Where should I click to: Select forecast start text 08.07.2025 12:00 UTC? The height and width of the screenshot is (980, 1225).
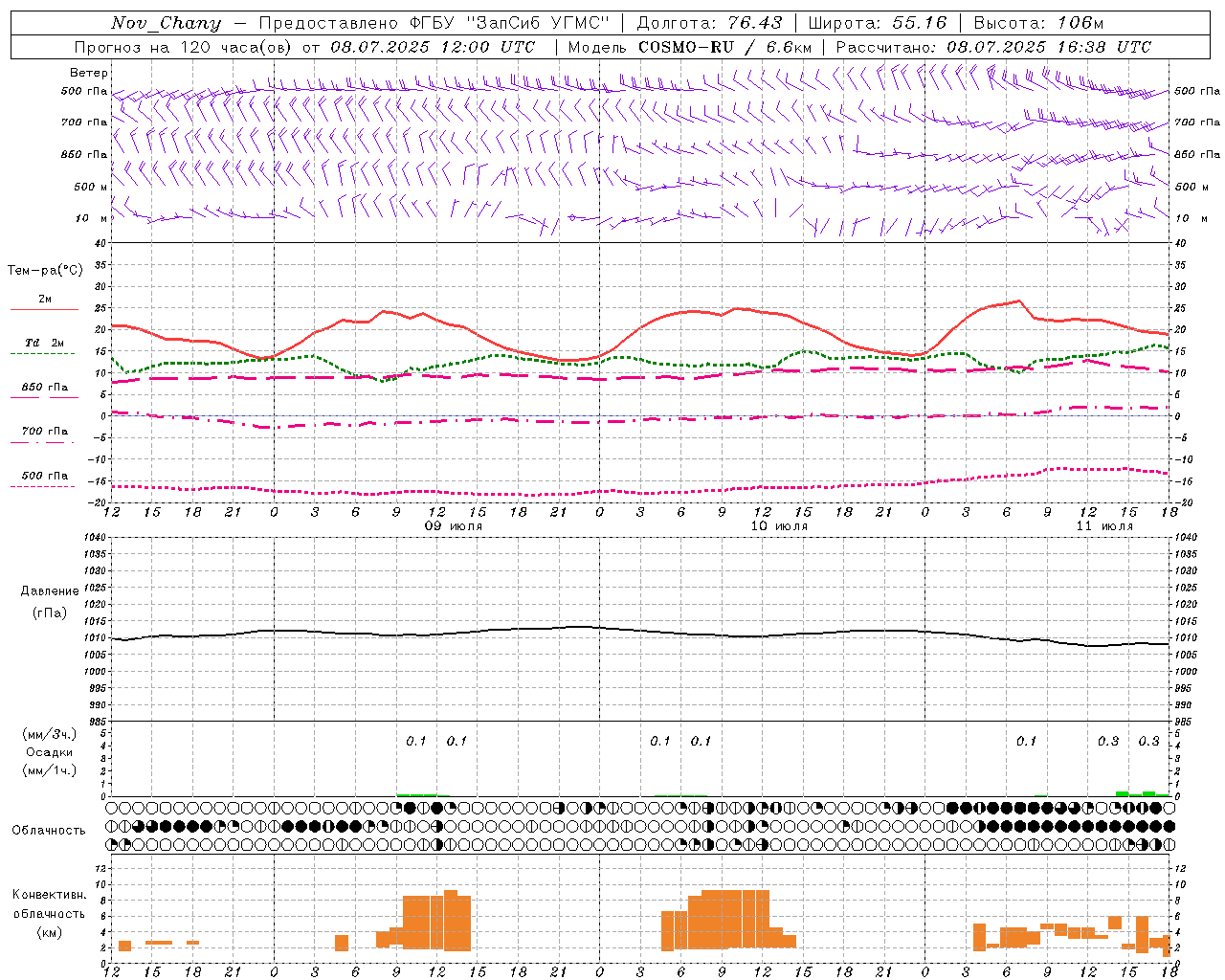coord(433,47)
